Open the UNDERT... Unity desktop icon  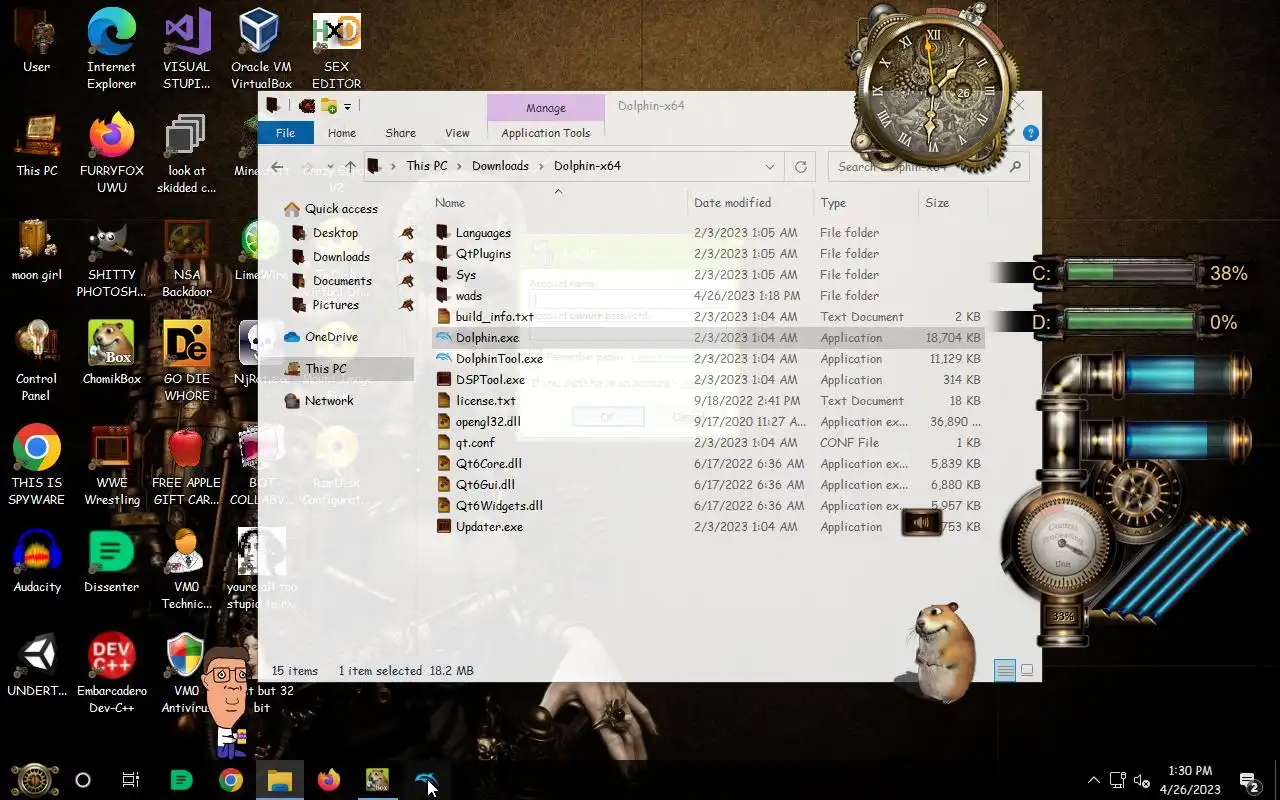click(37, 666)
